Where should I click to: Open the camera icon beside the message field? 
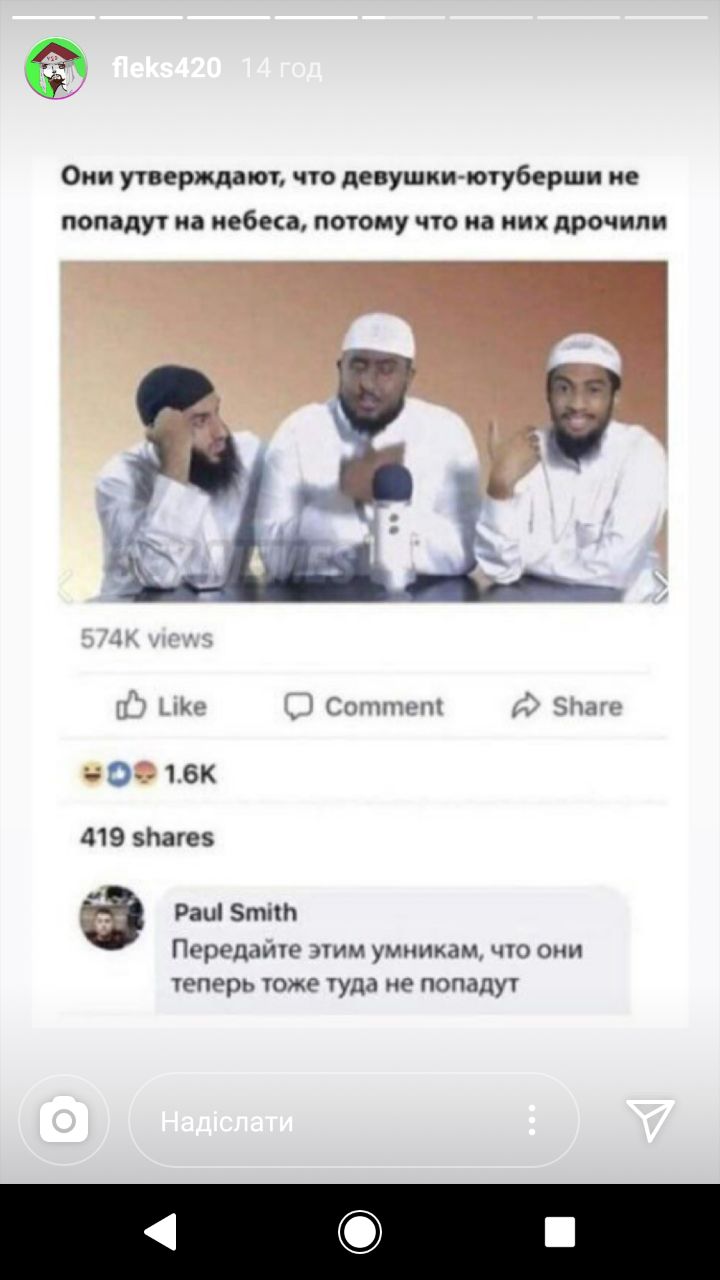[x=64, y=1120]
